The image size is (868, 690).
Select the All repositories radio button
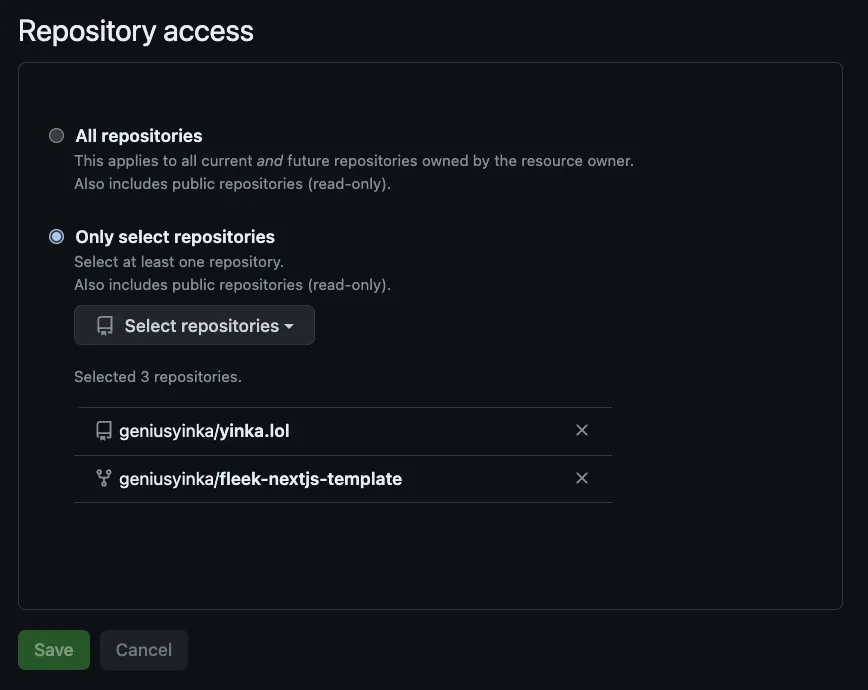click(57, 136)
